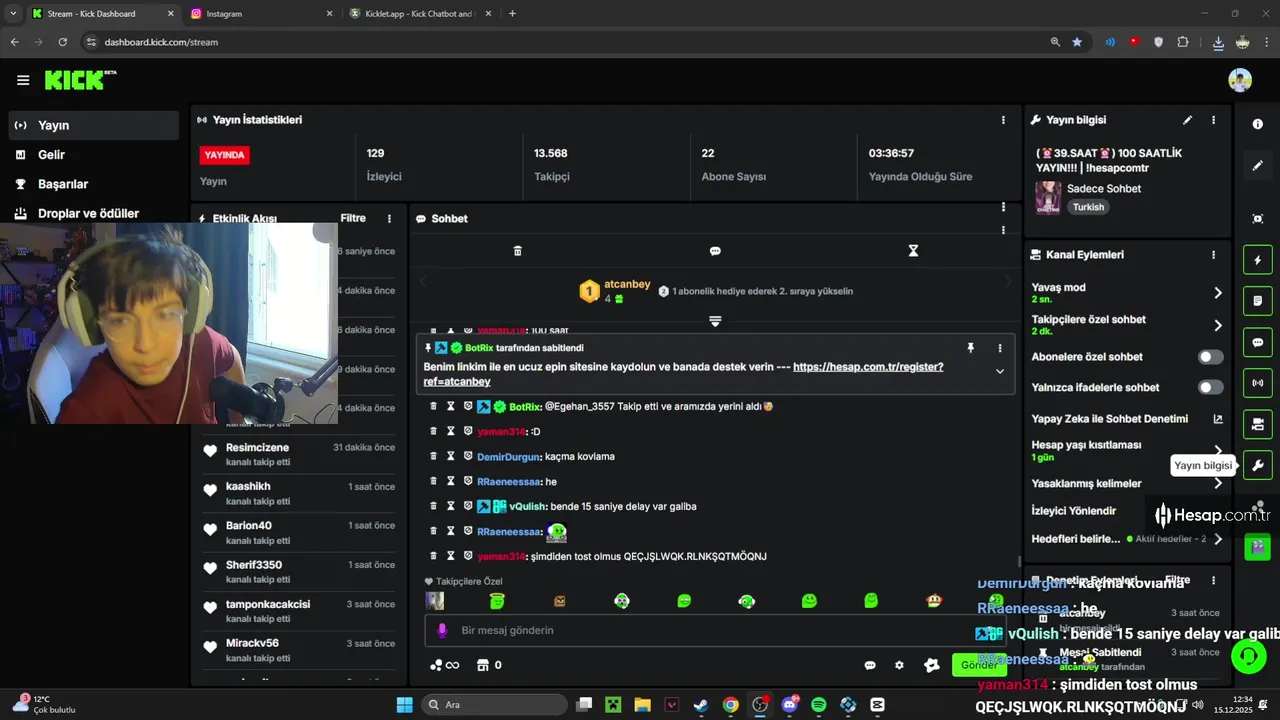The width and height of the screenshot is (1280, 720).
Task: Click the Windows Start button
Action: click(404, 705)
